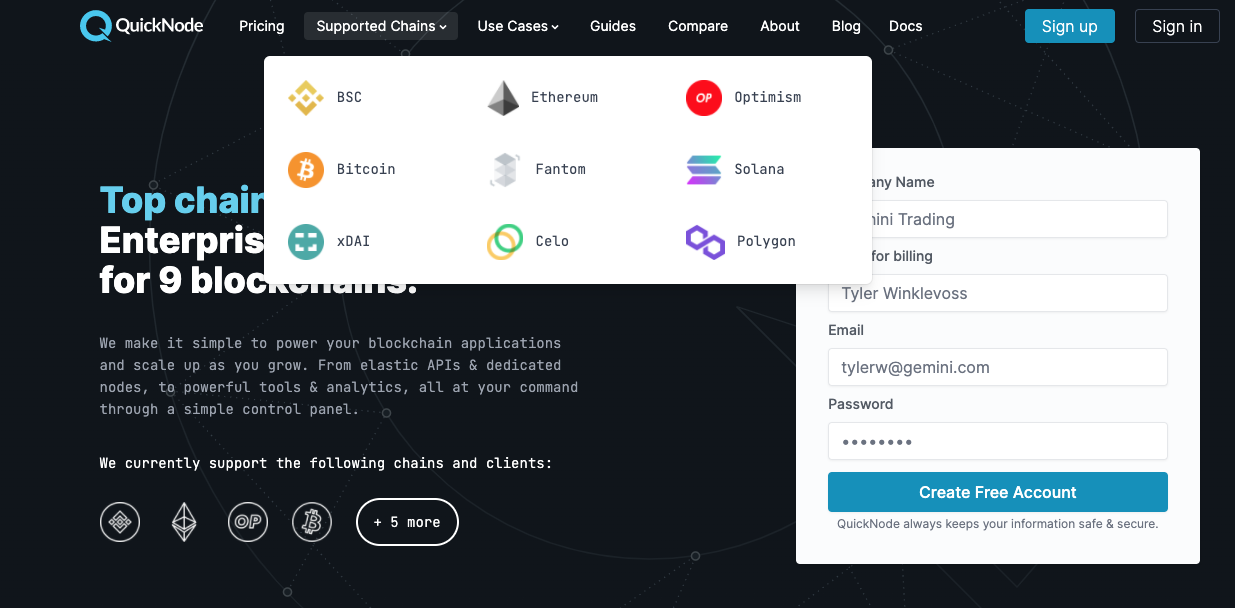
Task: Open the Guides page
Action: click(x=613, y=26)
